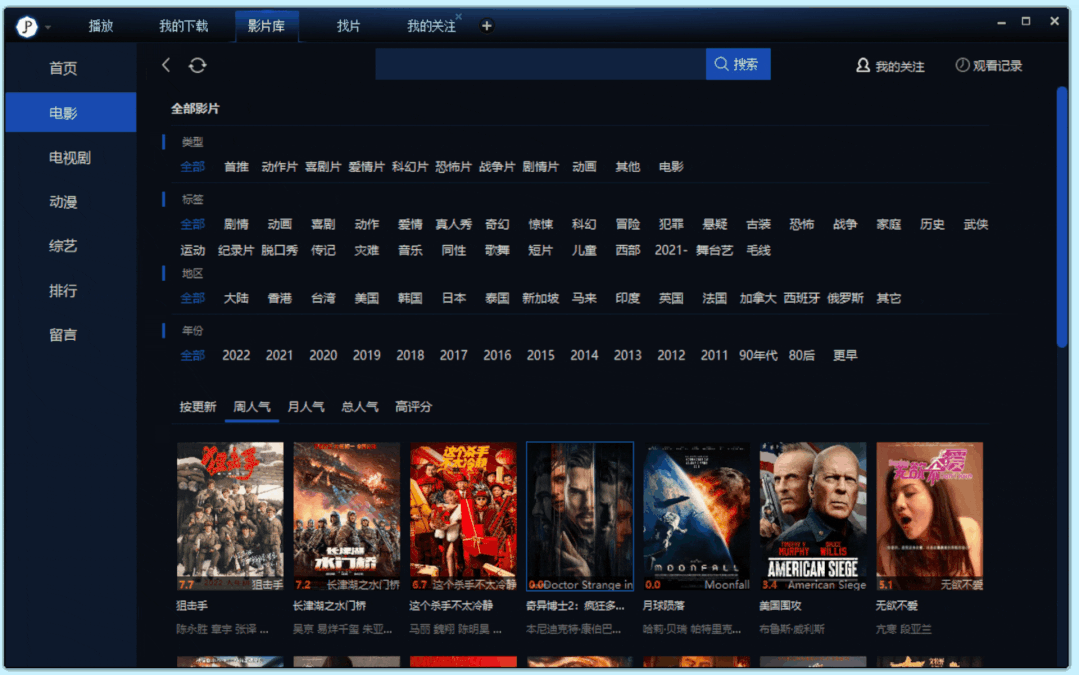The width and height of the screenshot is (1079, 675).
Task: Select 电视剧 in the left sidebar
Action: pos(70,157)
